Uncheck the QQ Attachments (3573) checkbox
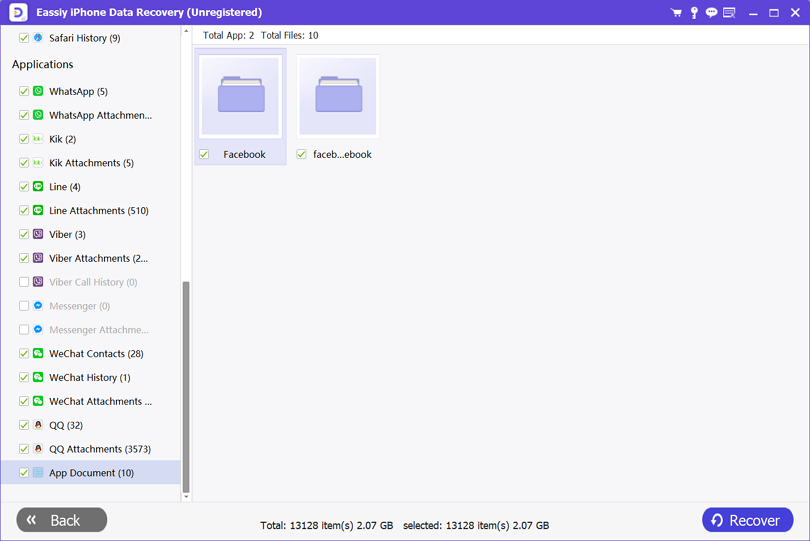This screenshot has height=541, width=810. pyautogui.click(x=24, y=449)
